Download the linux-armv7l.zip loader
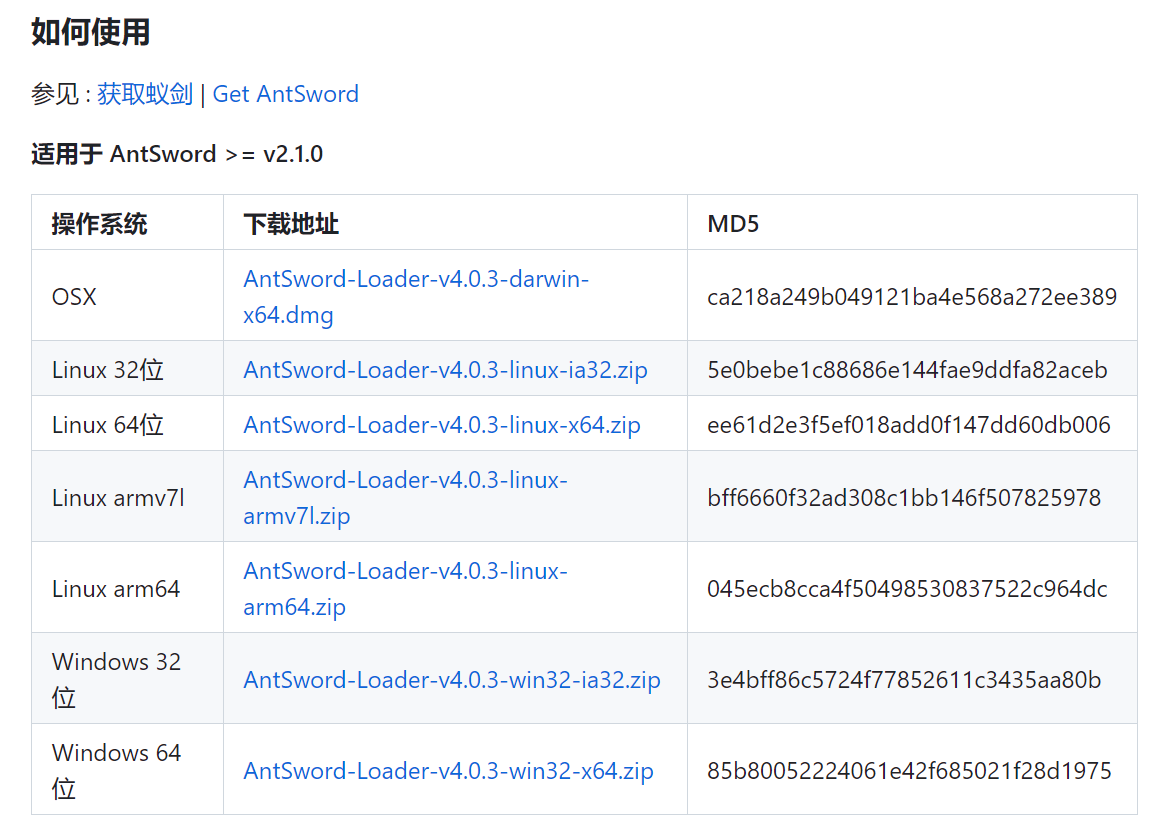The height and width of the screenshot is (830, 1174). pos(405,481)
